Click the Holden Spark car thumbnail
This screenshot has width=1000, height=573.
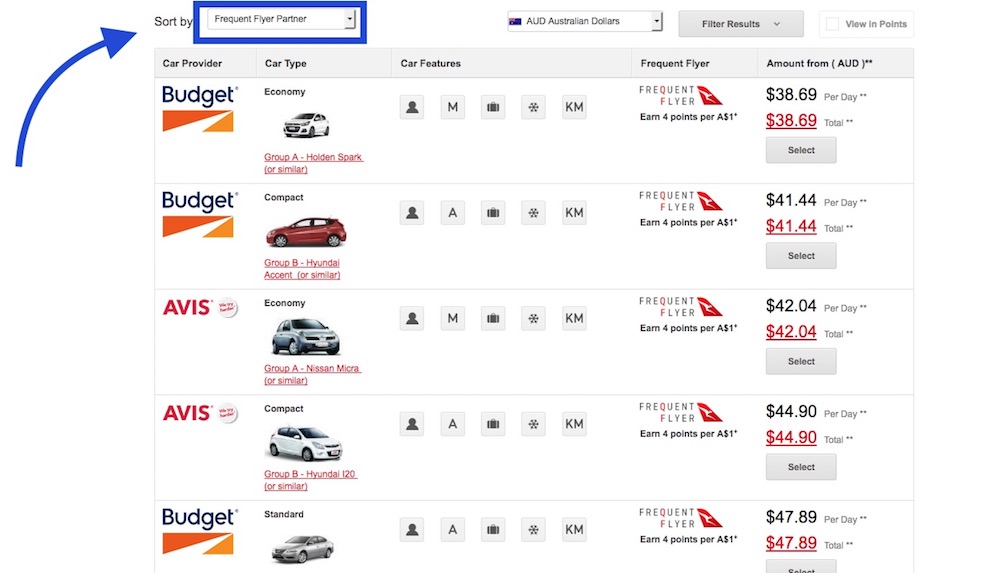pyautogui.click(x=306, y=124)
